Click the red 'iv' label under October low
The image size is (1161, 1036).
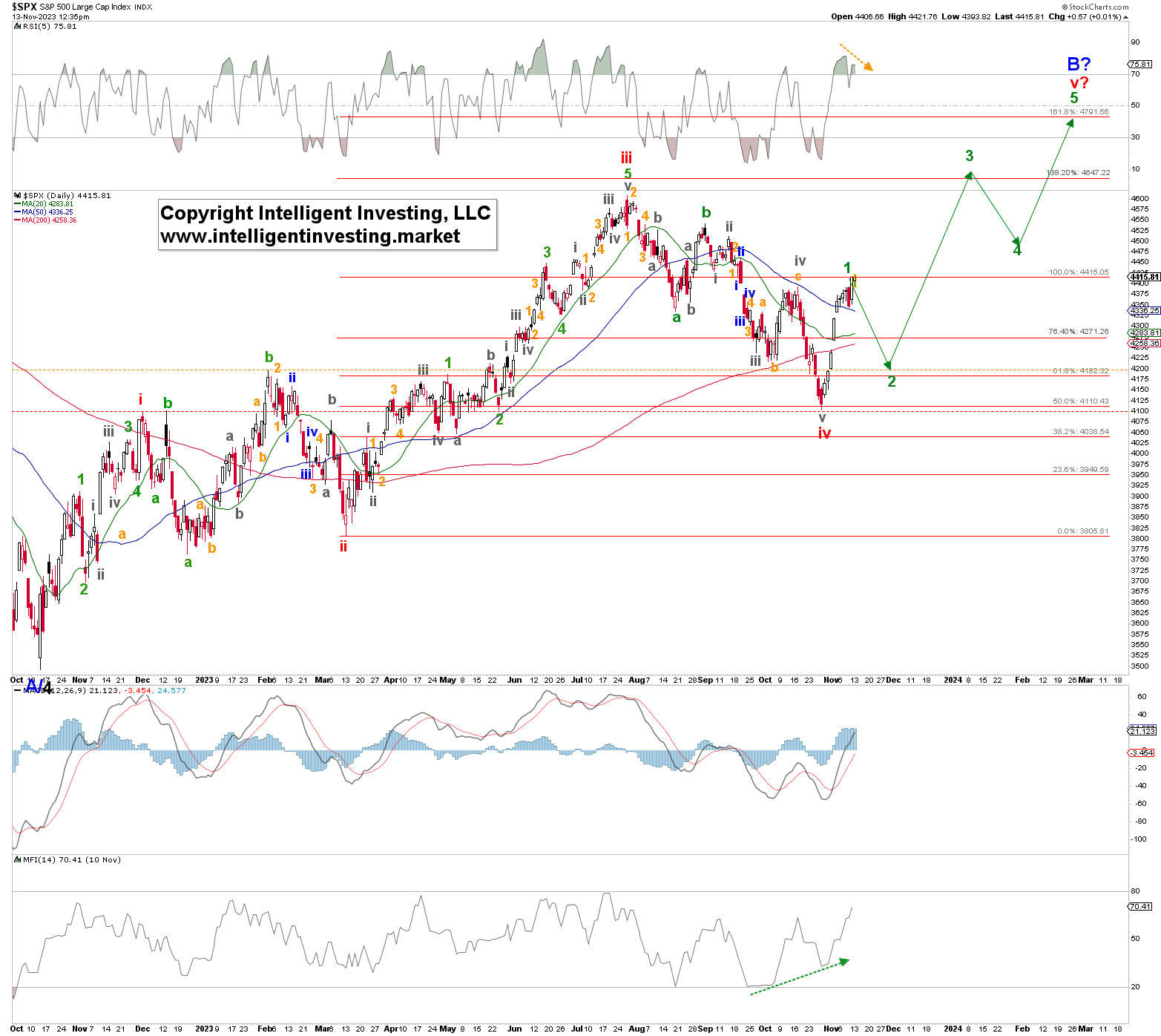(824, 433)
